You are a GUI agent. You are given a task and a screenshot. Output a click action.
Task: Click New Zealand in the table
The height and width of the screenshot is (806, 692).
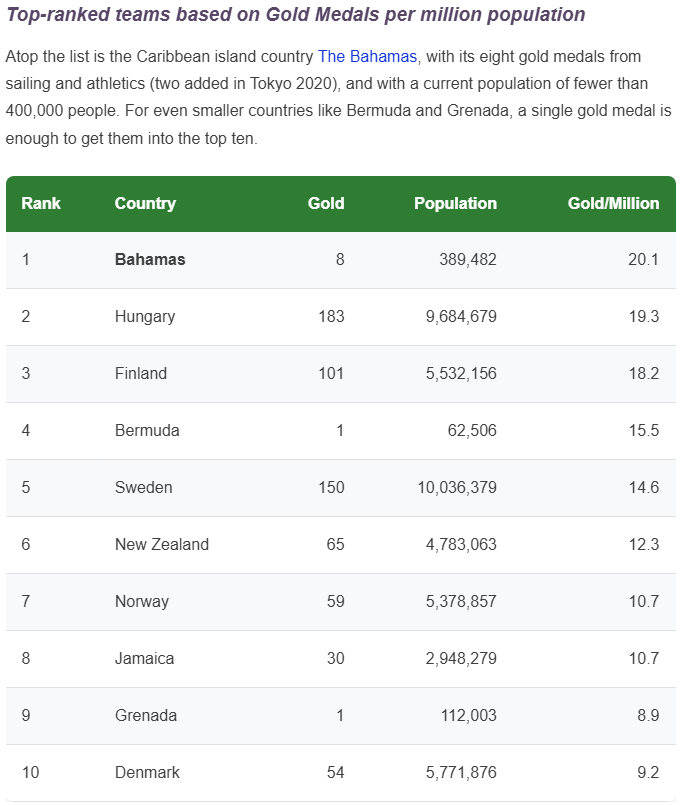[162, 544]
